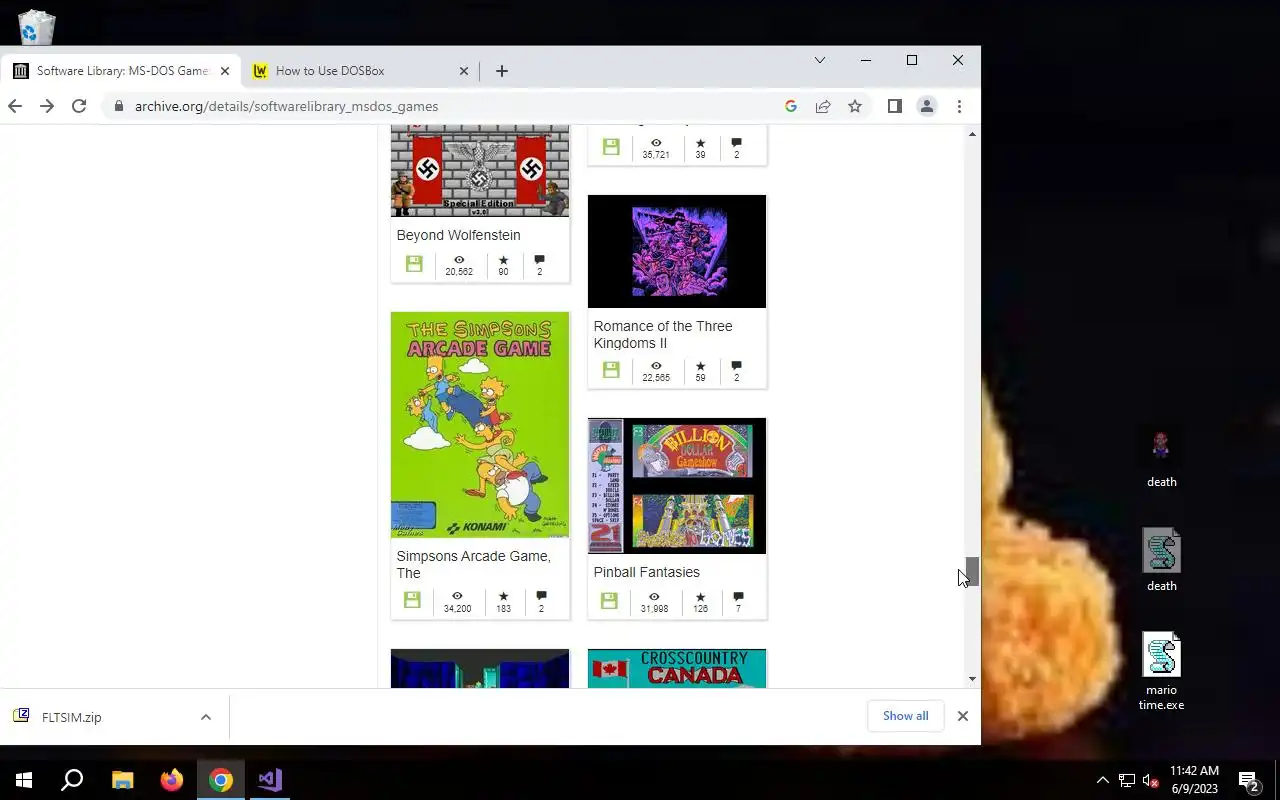
Task: Click Show all downloads button
Action: [905, 716]
